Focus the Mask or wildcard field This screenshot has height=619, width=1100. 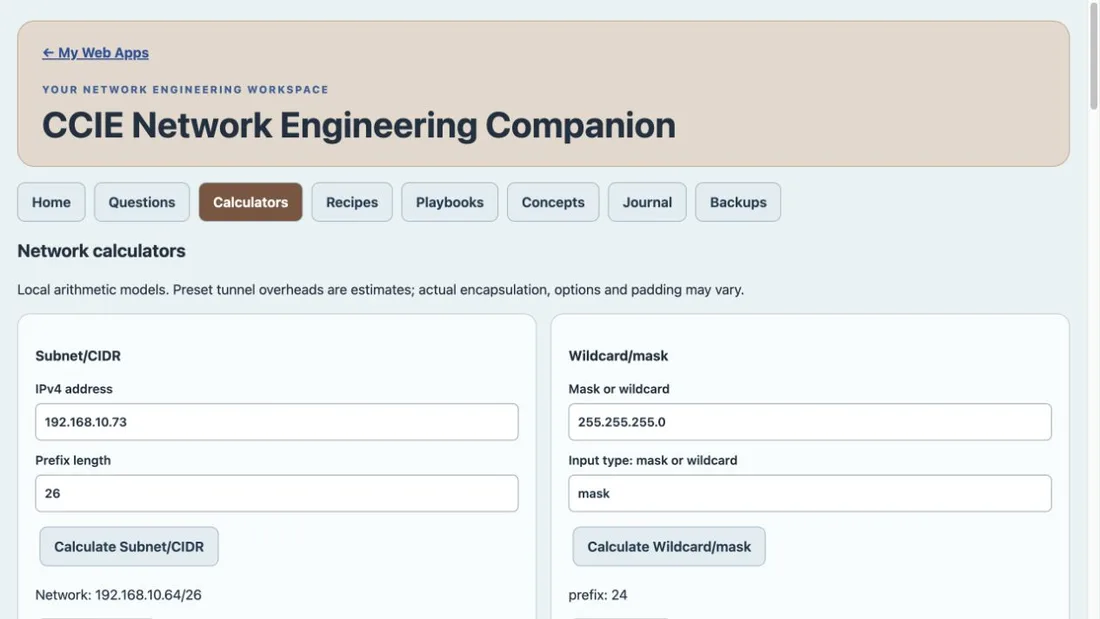(x=810, y=422)
